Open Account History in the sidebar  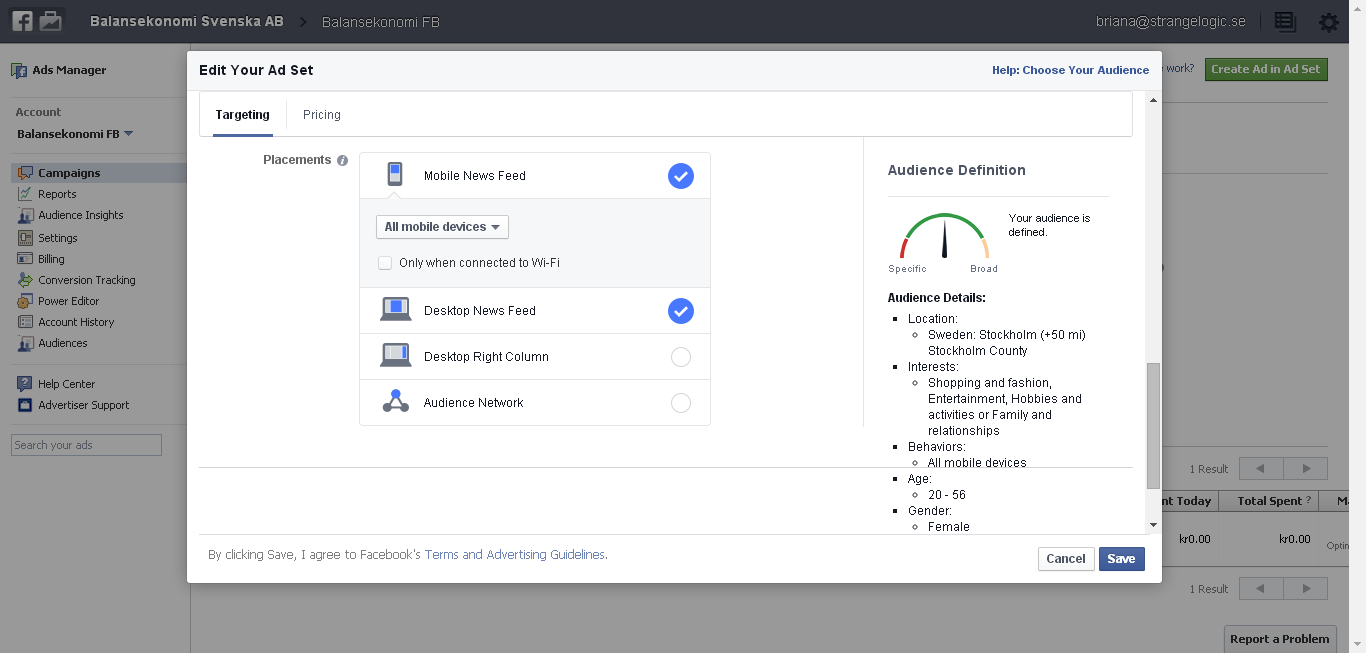(x=76, y=322)
